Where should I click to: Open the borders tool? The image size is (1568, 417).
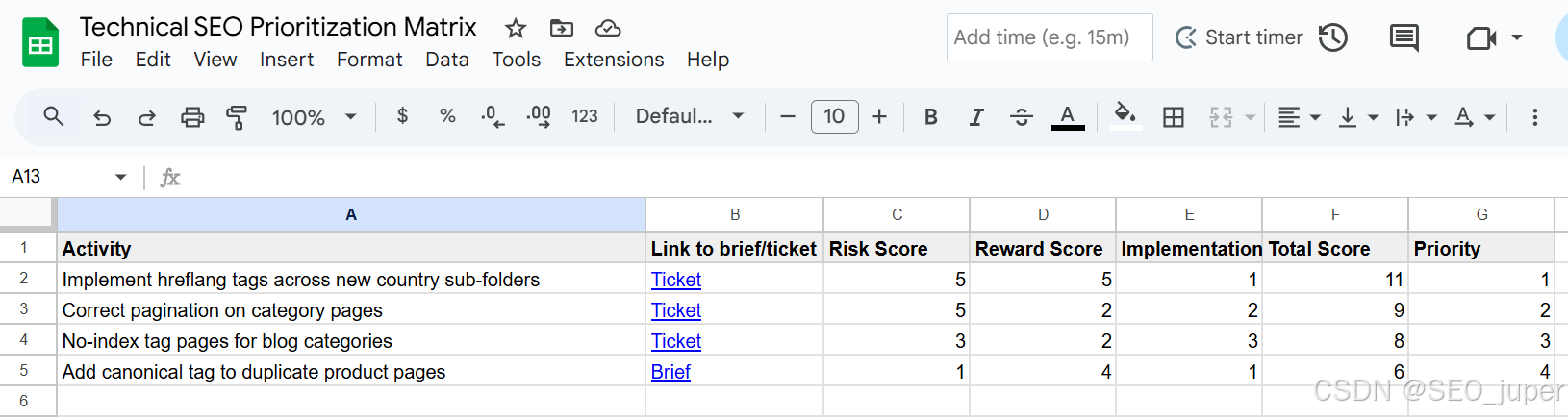click(x=1174, y=117)
